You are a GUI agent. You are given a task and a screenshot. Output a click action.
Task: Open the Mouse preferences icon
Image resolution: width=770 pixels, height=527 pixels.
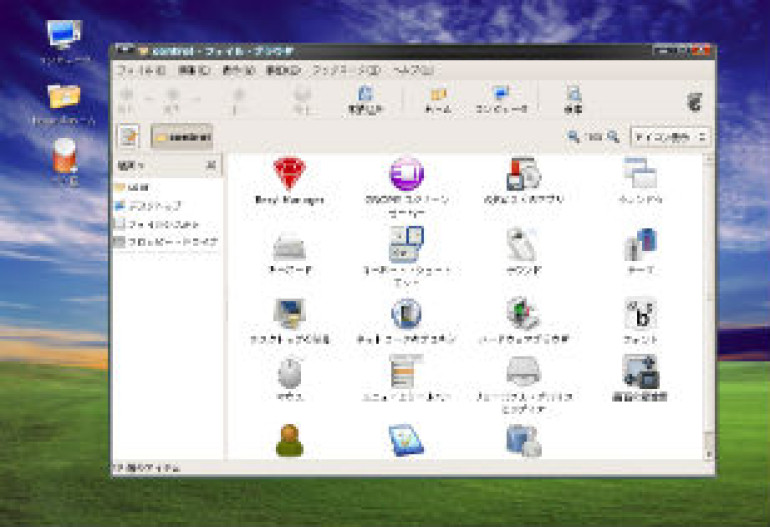tap(290, 372)
